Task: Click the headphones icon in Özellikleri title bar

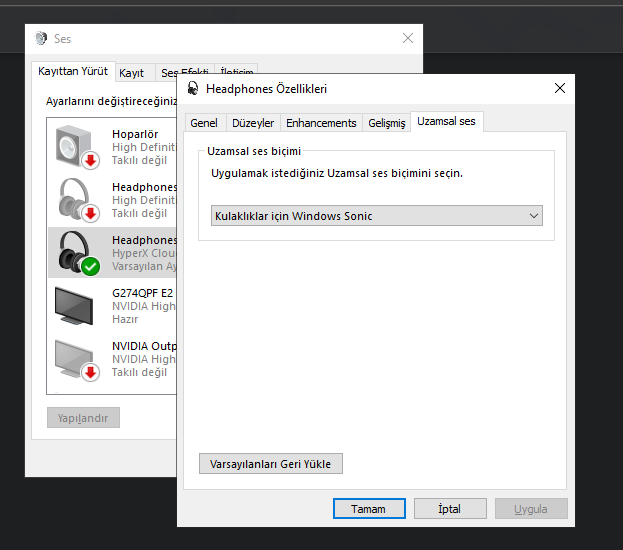Action: click(193, 88)
